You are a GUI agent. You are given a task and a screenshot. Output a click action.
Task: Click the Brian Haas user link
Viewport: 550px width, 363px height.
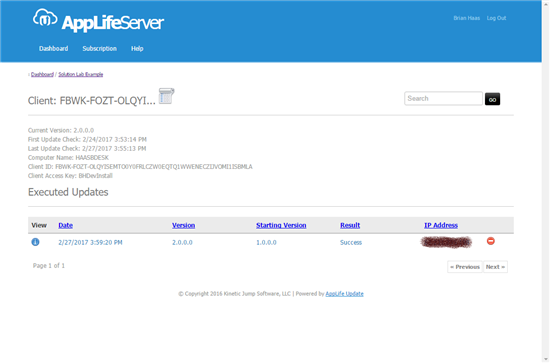click(467, 18)
